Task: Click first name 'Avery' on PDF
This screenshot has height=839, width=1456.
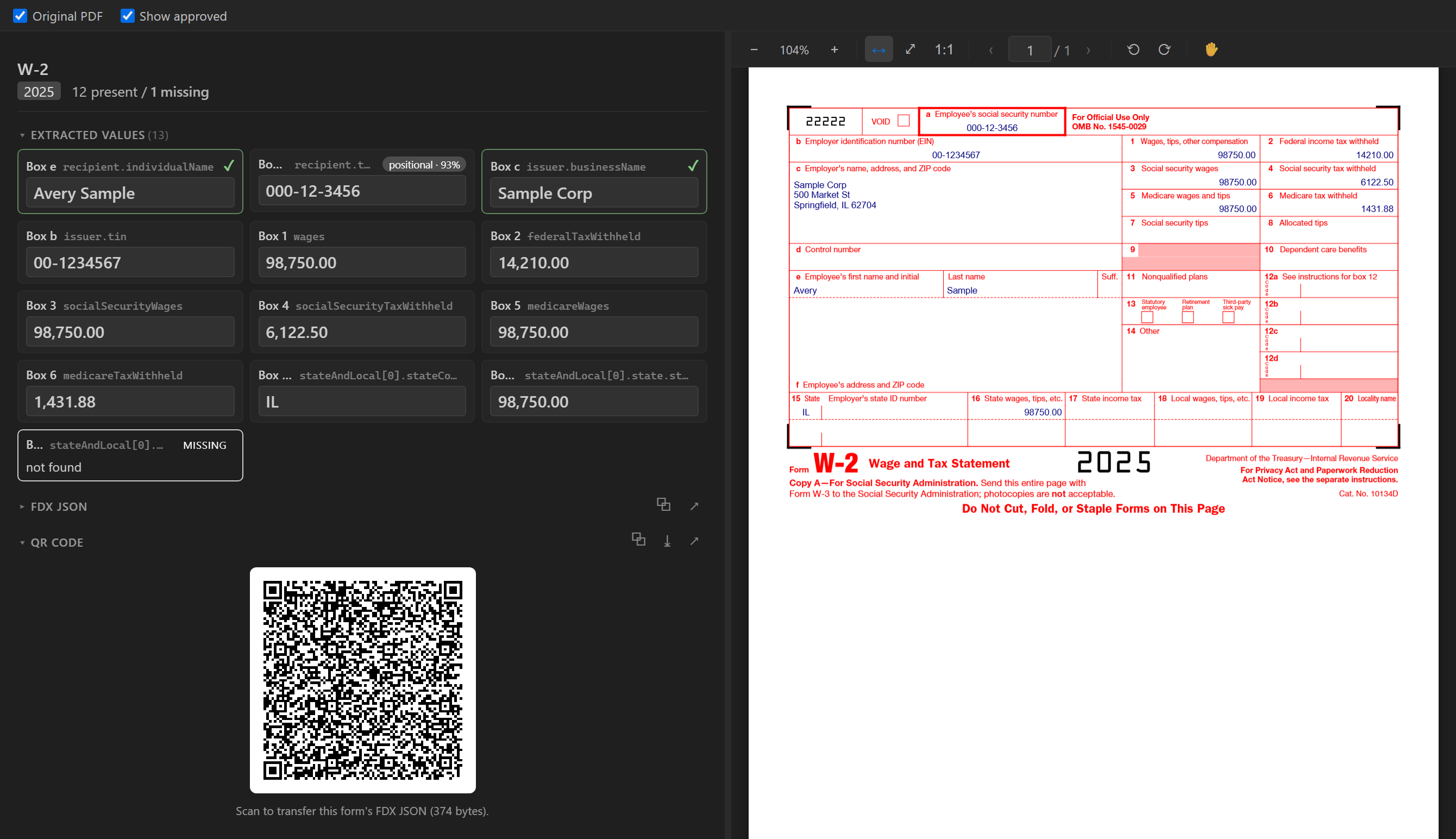Action: pos(805,290)
